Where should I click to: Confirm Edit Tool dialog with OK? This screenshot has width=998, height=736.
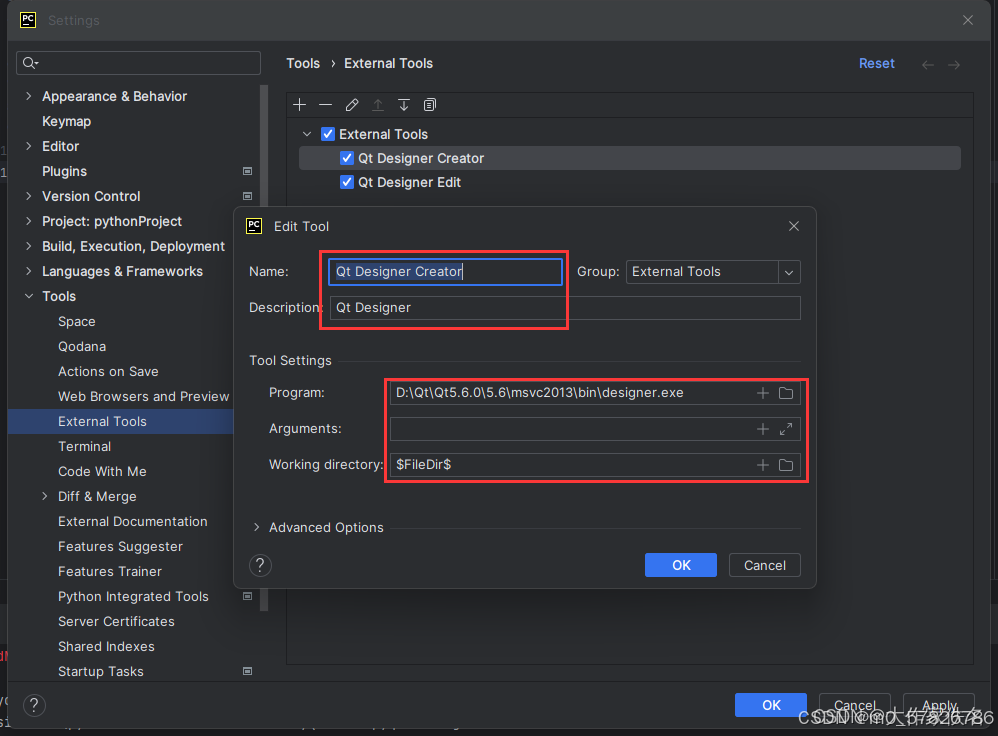[681, 565]
